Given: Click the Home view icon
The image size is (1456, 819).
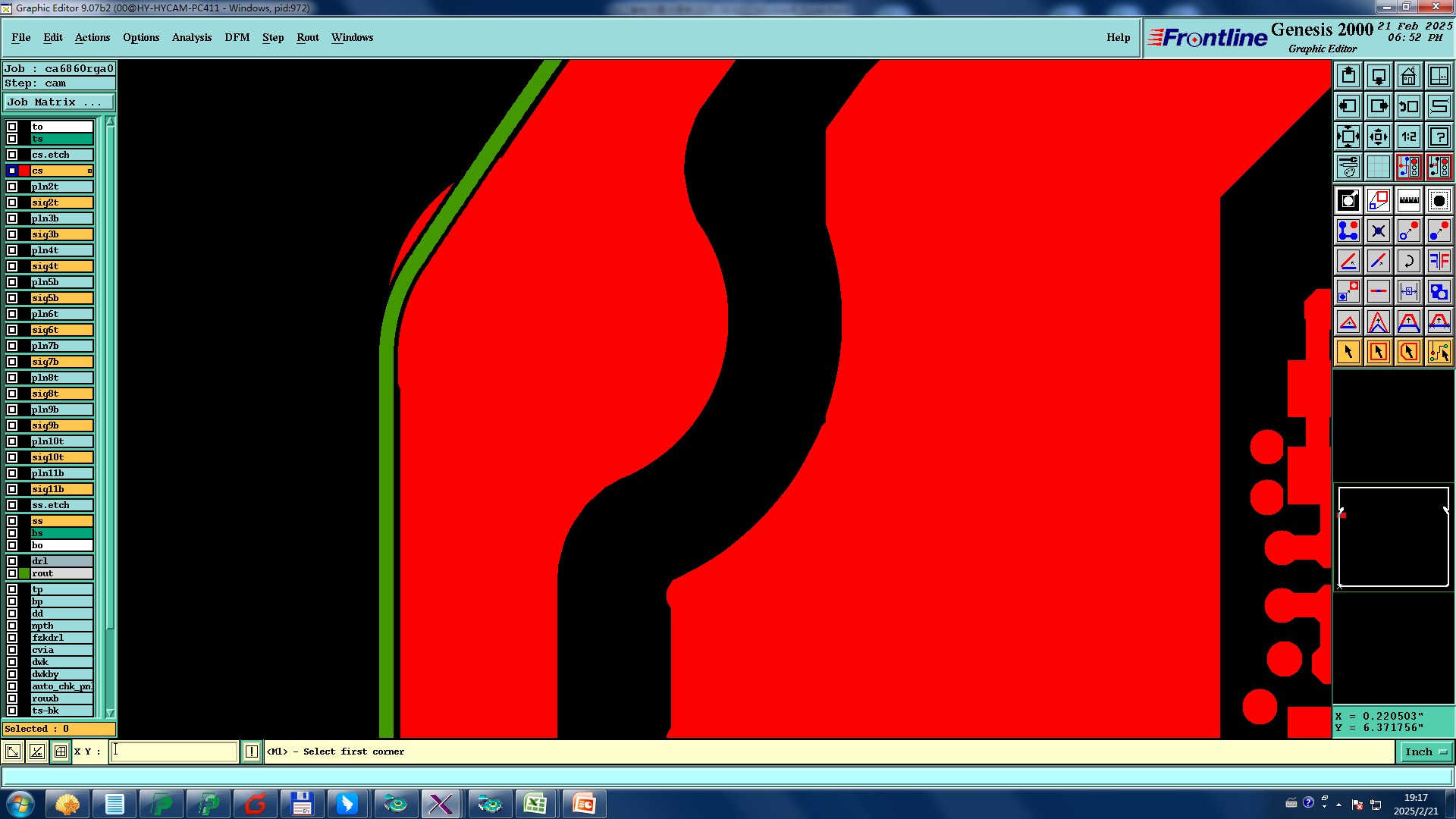Looking at the screenshot, I should click(x=1408, y=76).
